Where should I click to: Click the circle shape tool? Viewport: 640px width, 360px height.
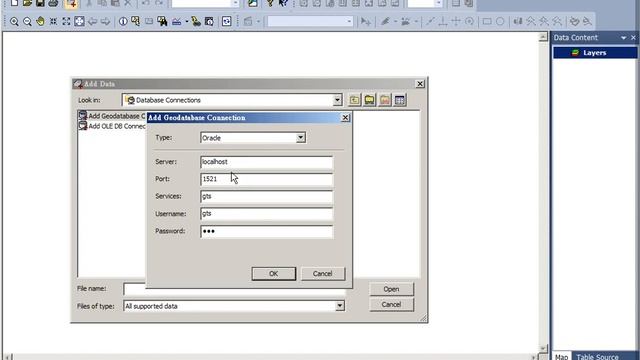[500, 21]
